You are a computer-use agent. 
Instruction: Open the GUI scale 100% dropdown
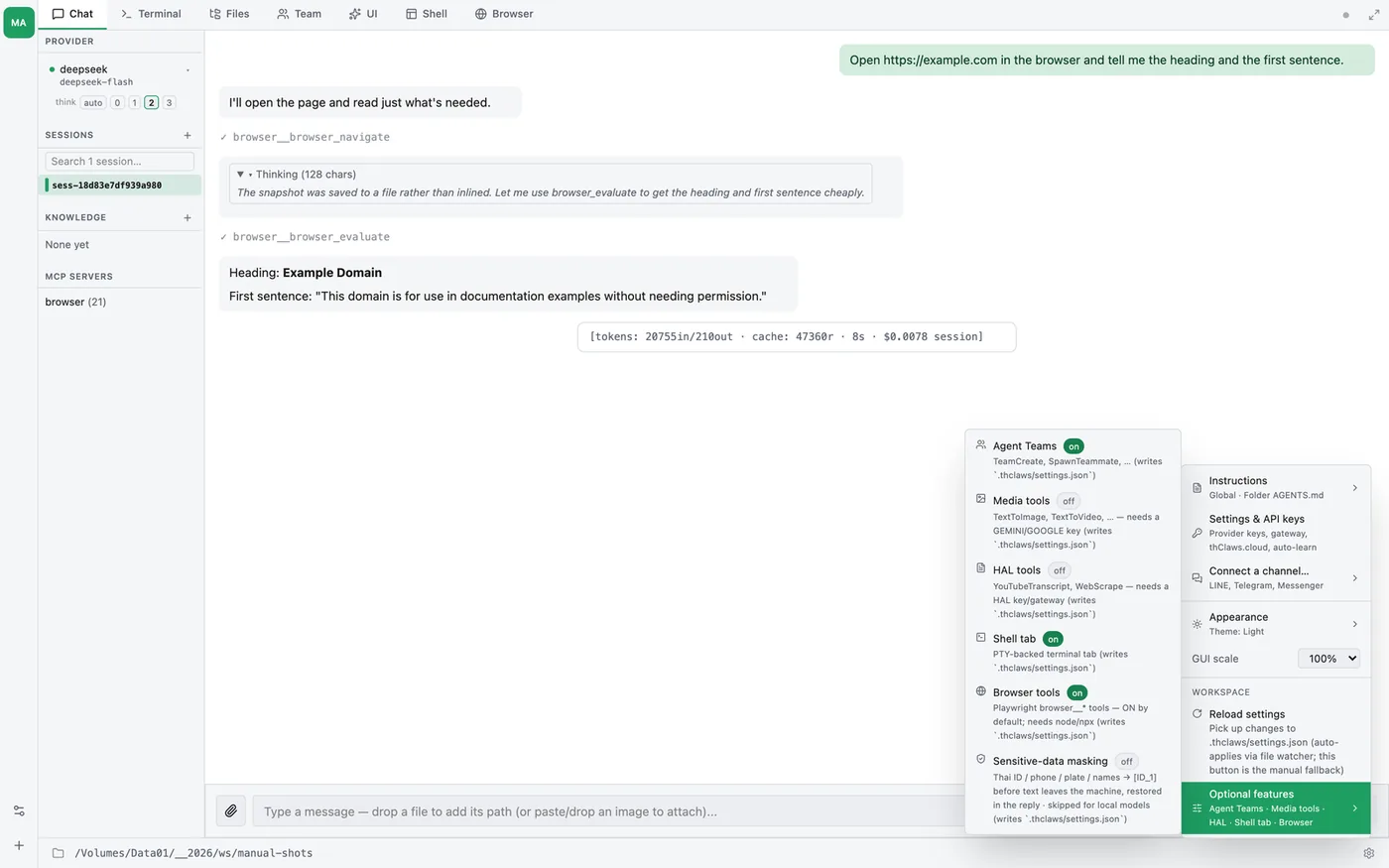[1328, 659]
